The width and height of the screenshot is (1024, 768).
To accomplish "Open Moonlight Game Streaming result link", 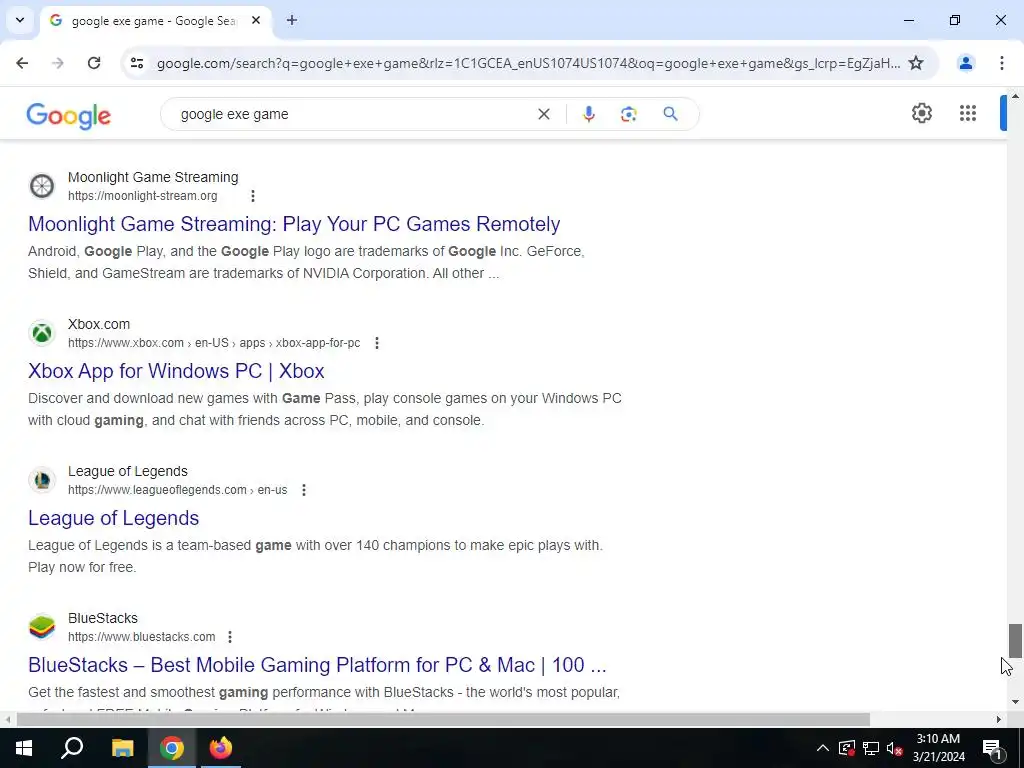I will pyautogui.click(x=294, y=224).
